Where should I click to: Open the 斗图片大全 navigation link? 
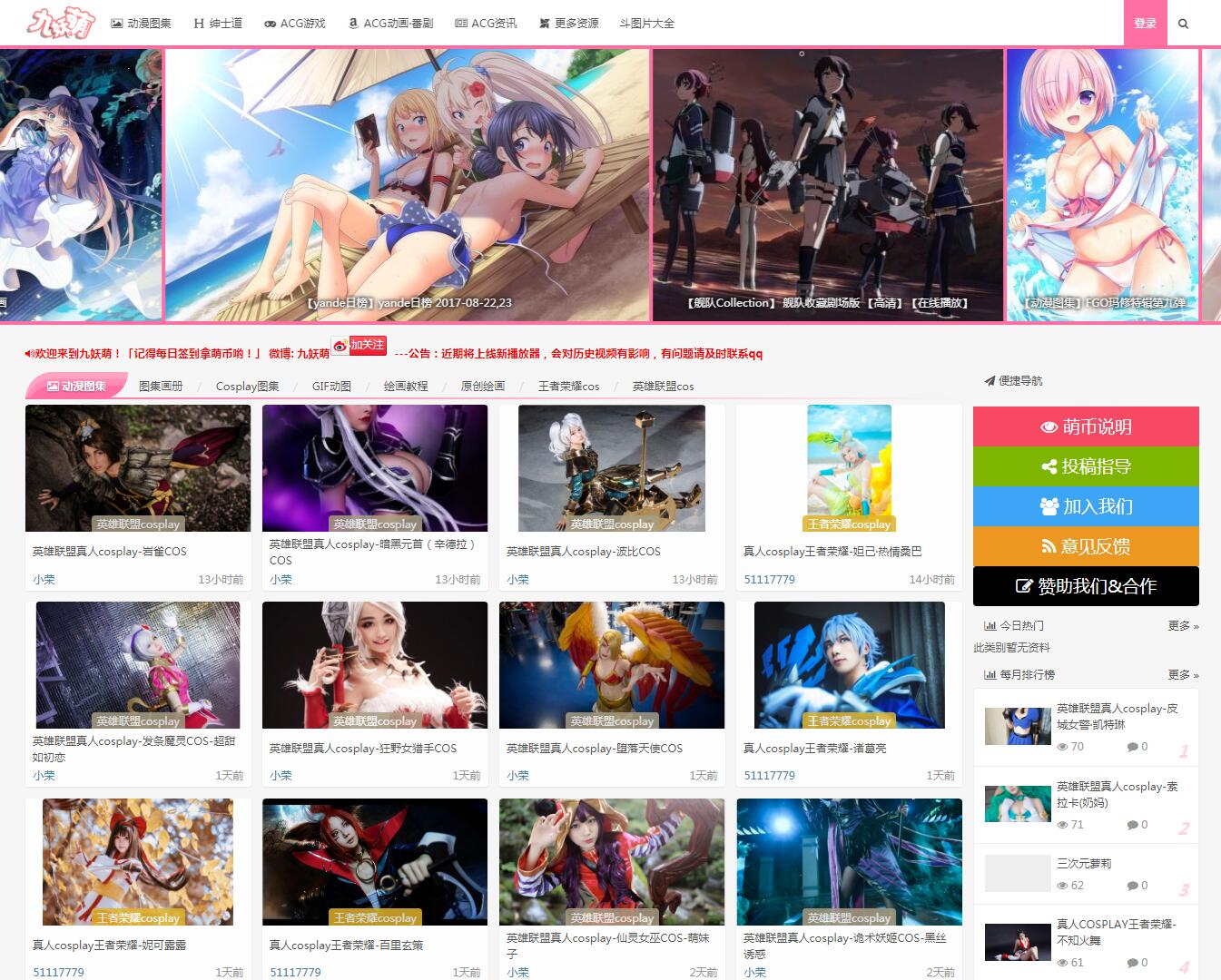pyautogui.click(x=647, y=24)
